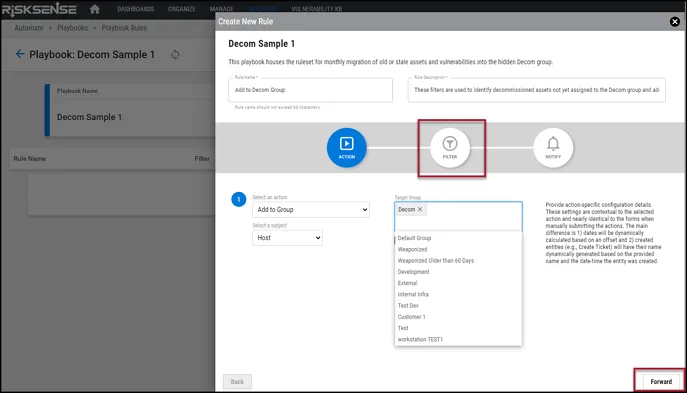Select the Action step circle icon

(347, 148)
